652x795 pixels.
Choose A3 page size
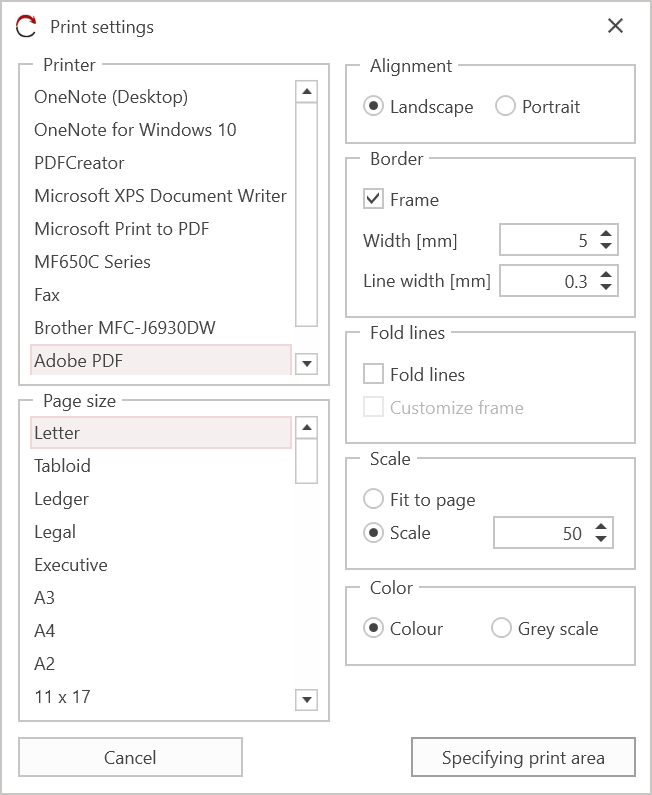tap(45, 598)
